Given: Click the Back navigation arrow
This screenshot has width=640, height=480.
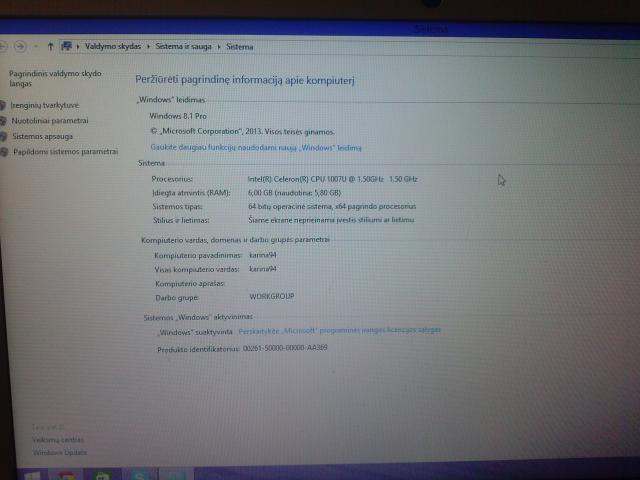Looking at the screenshot, I should pos(3,46).
